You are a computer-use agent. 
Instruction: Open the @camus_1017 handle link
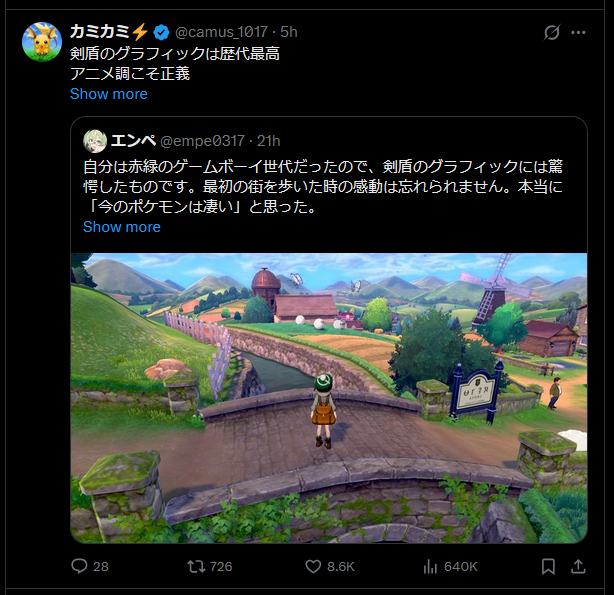pos(221,32)
